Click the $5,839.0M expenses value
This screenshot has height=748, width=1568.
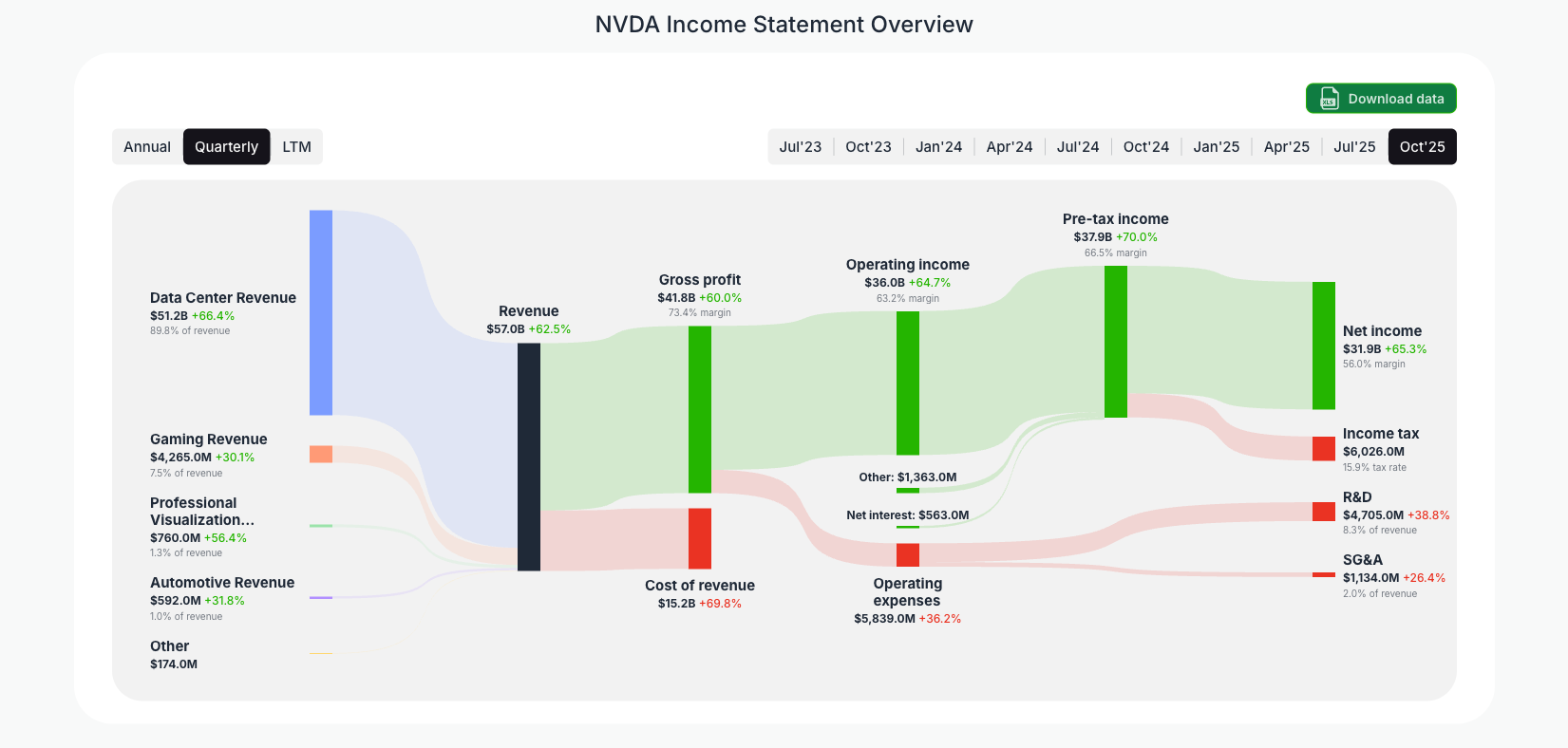coord(884,619)
